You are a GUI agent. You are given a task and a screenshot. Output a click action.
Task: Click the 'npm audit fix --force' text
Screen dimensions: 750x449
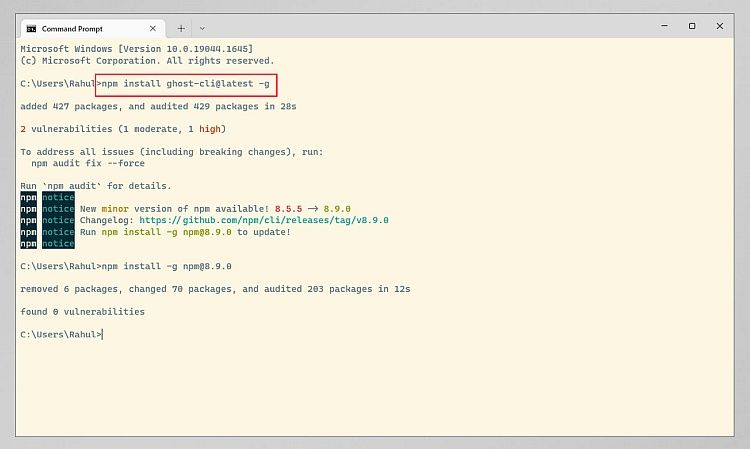pos(88,164)
